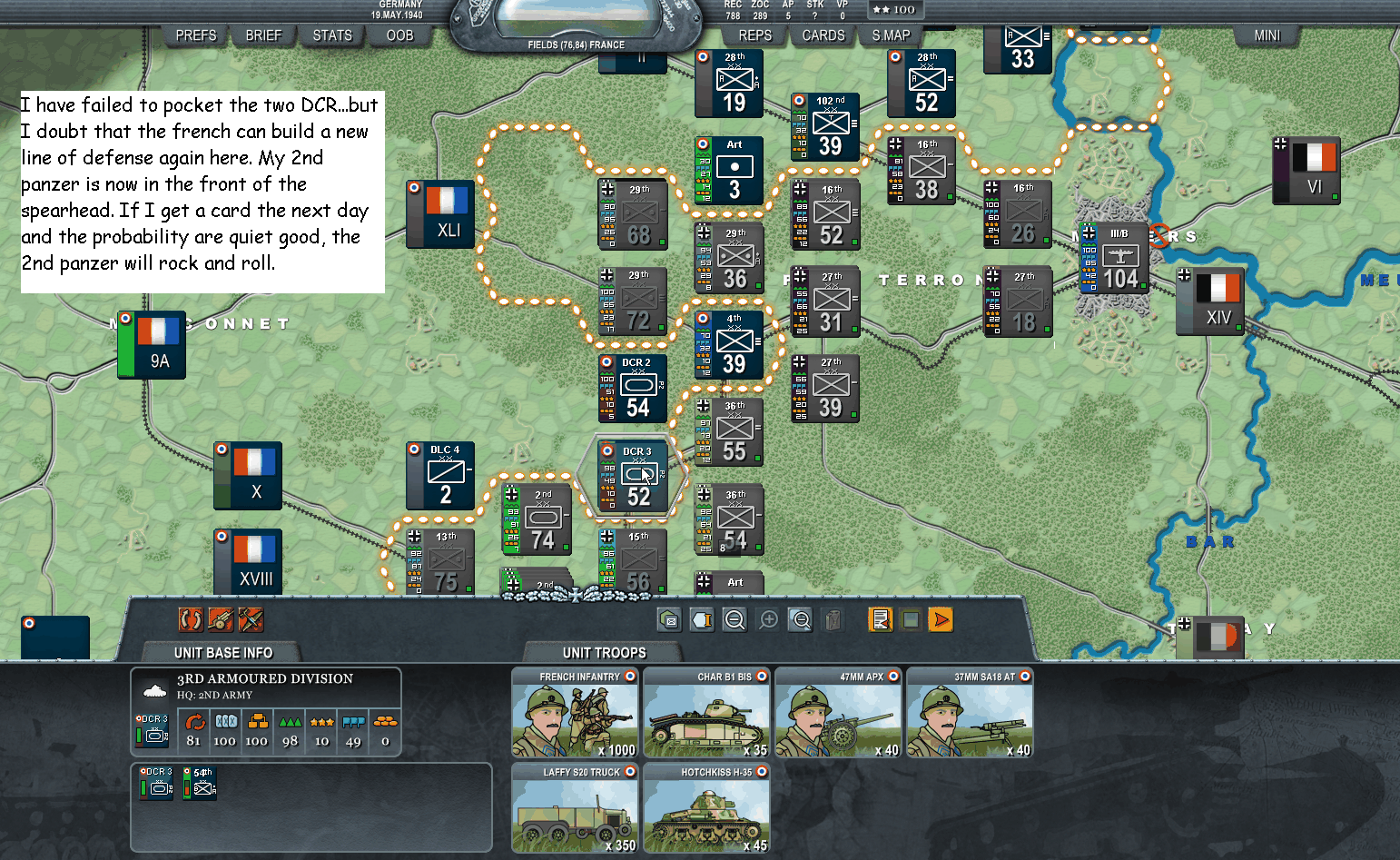1400x860 pixels.
Task: Click the orange circular-arrows action icon
Action: (191, 619)
